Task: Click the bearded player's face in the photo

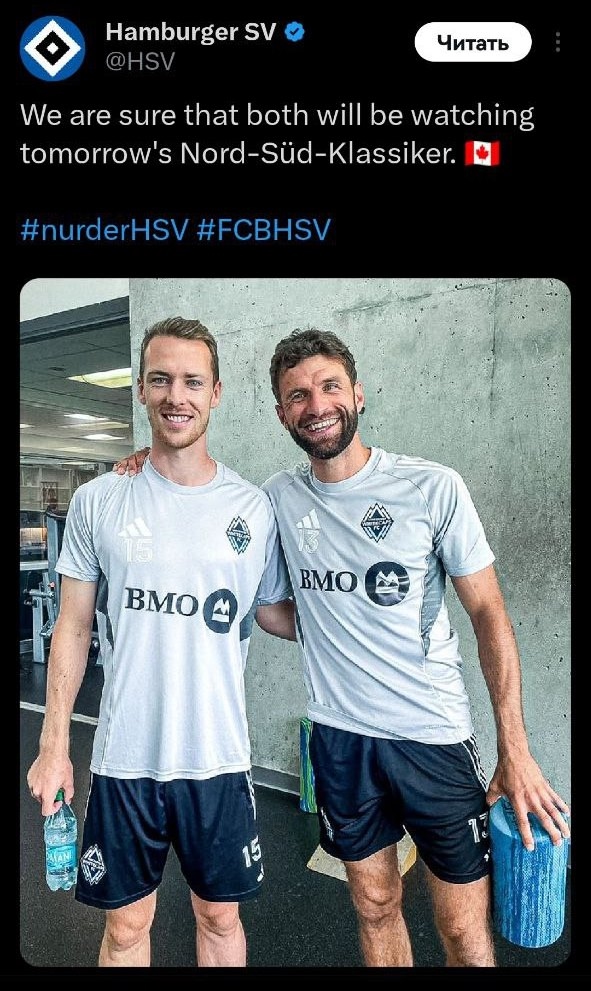Action: click(322, 406)
